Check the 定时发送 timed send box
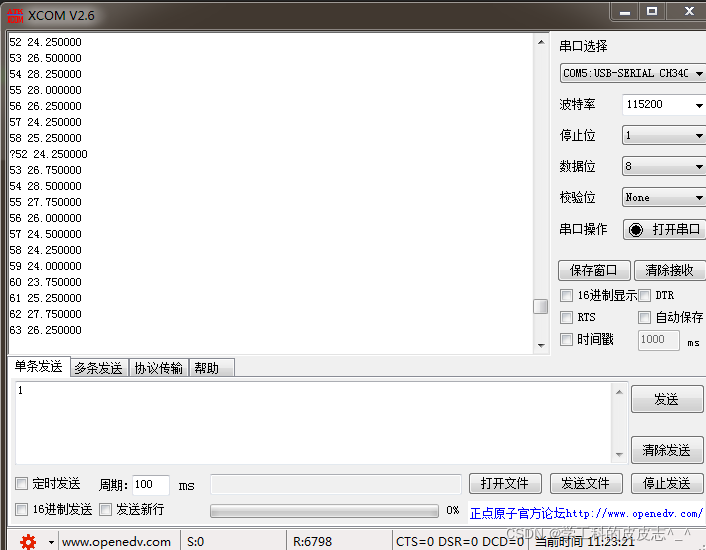The width and height of the screenshot is (706, 550). click(x=21, y=484)
